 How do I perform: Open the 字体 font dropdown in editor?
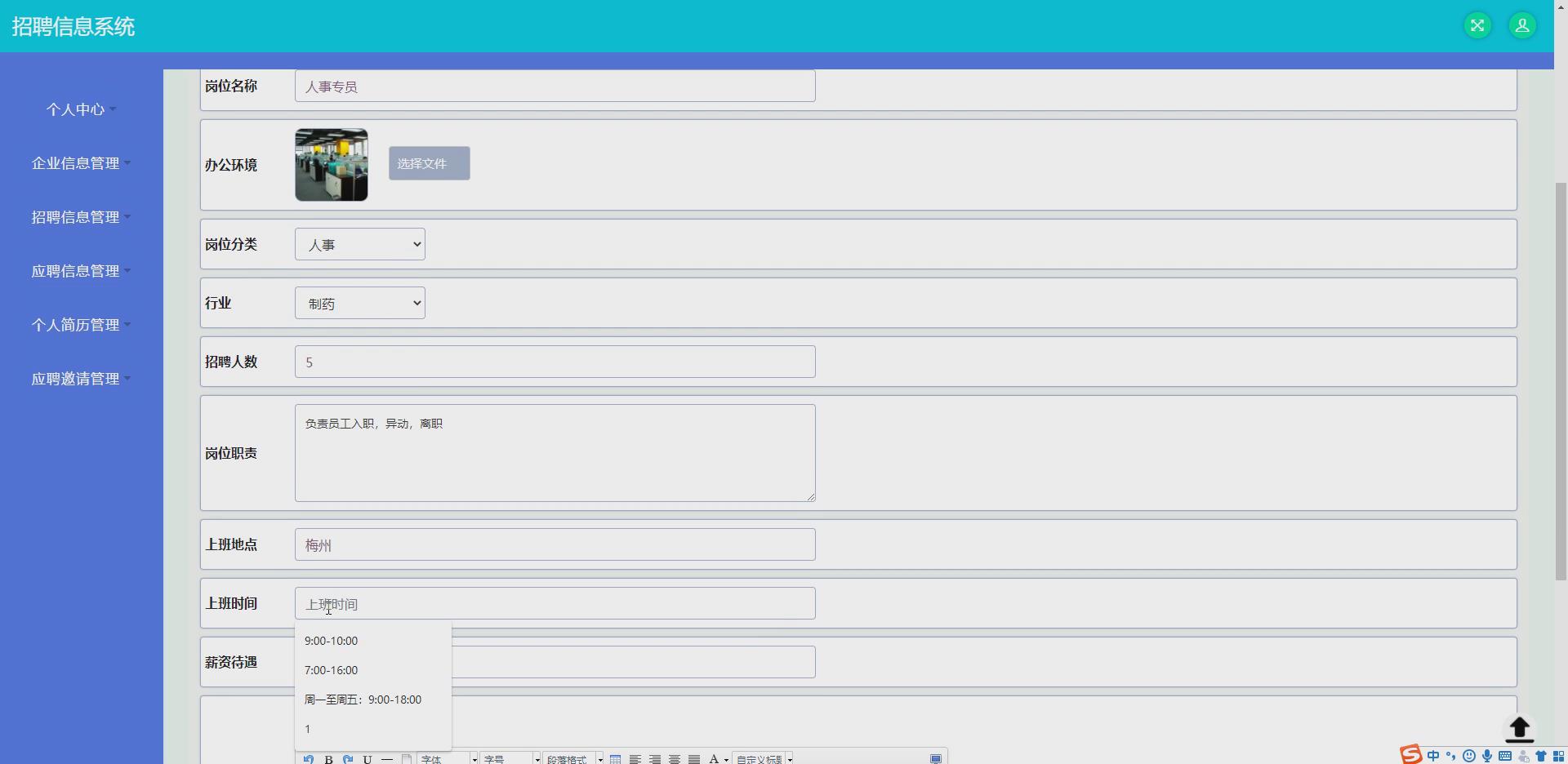[448, 759]
